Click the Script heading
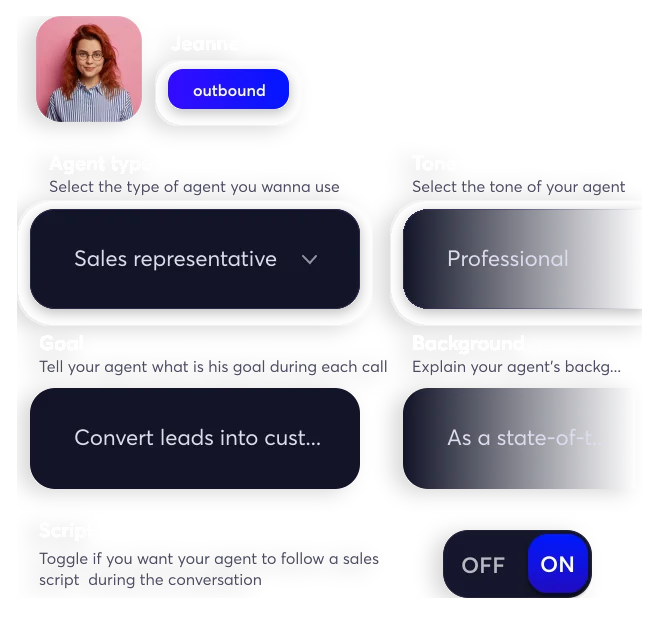This screenshot has height=622, width=652. click(67, 531)
